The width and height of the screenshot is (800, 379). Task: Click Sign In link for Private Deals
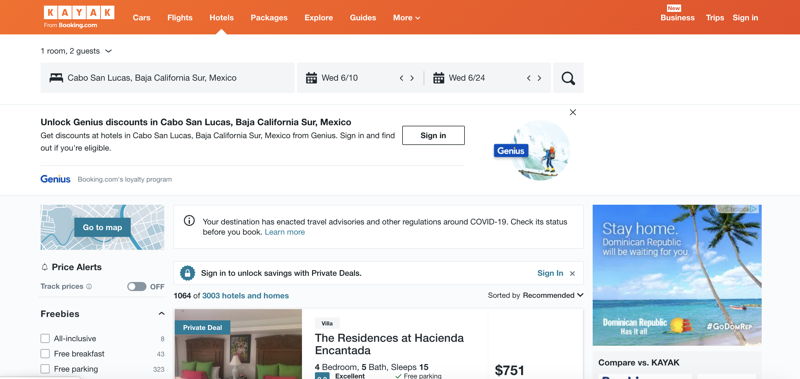(x=550, y=273)
